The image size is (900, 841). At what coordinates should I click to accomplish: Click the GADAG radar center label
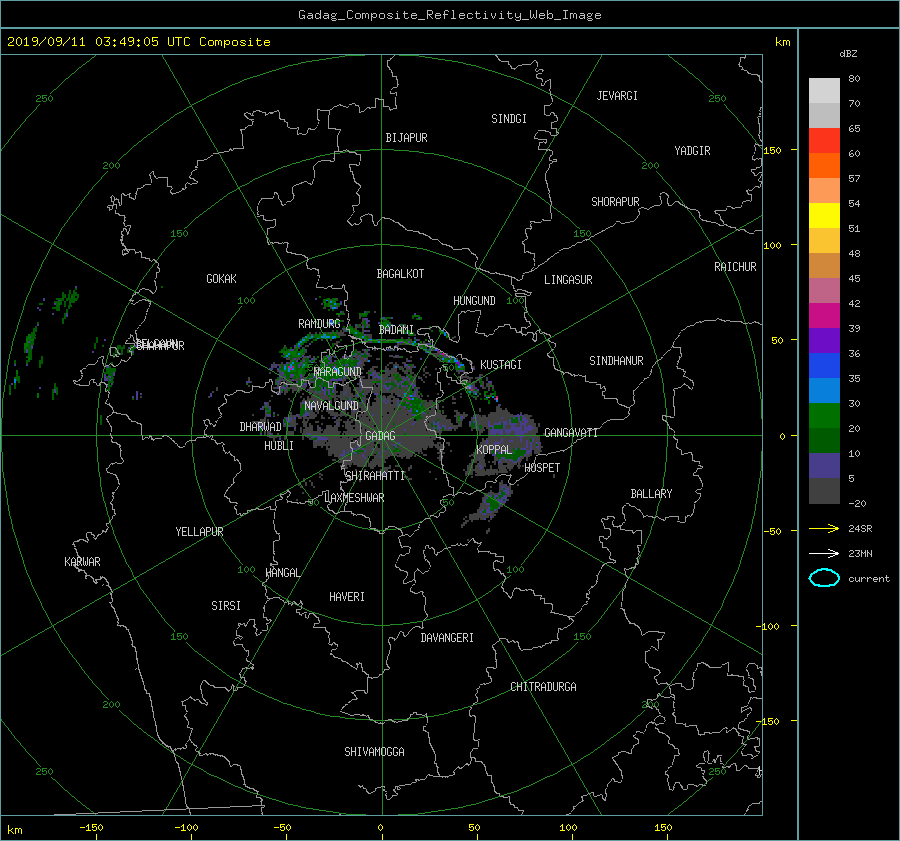tap(381, 436)
